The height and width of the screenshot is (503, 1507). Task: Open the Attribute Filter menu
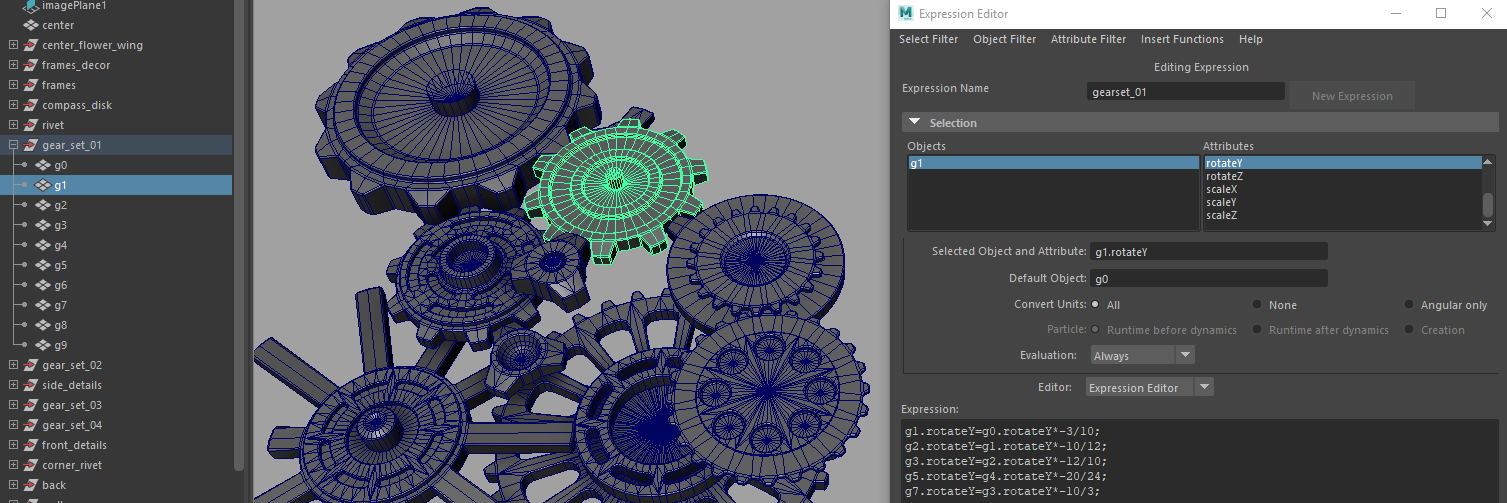pyautogui.click(x=1088, y=40)
